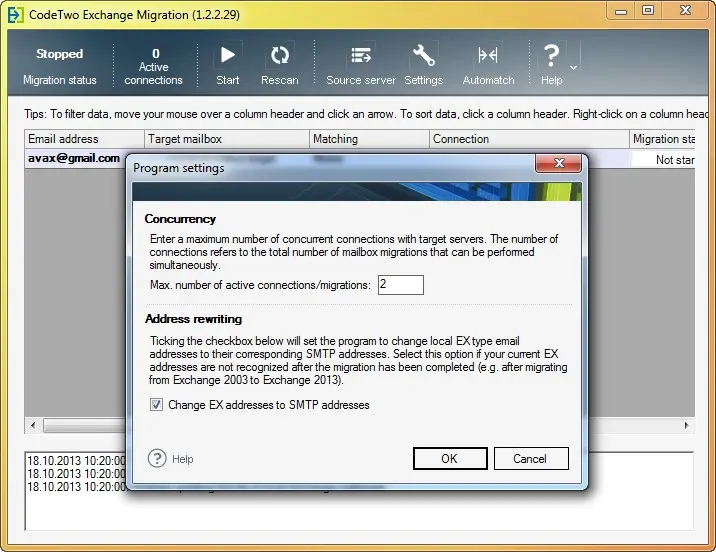Click the first log entry 18.10.2013

[76, 460]
